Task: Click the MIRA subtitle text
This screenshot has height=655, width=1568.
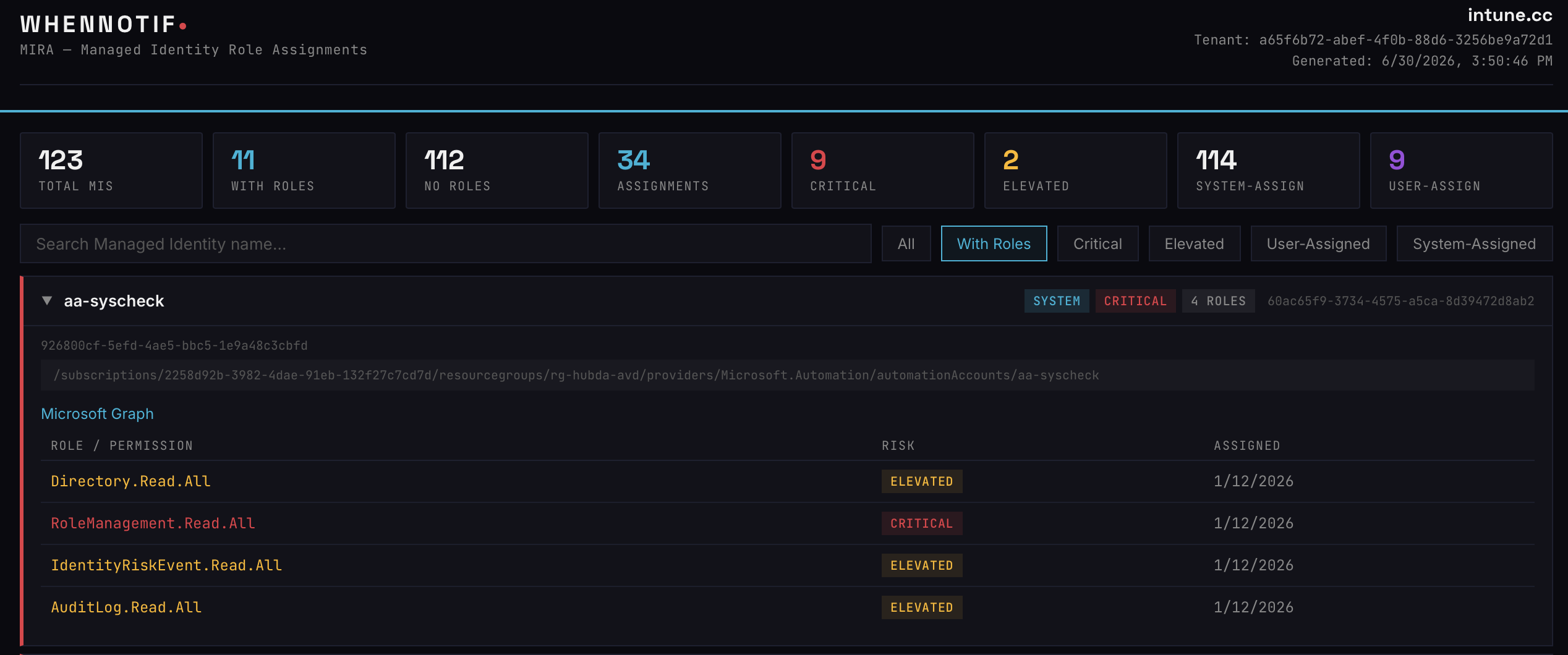Action: pos(194,50)
